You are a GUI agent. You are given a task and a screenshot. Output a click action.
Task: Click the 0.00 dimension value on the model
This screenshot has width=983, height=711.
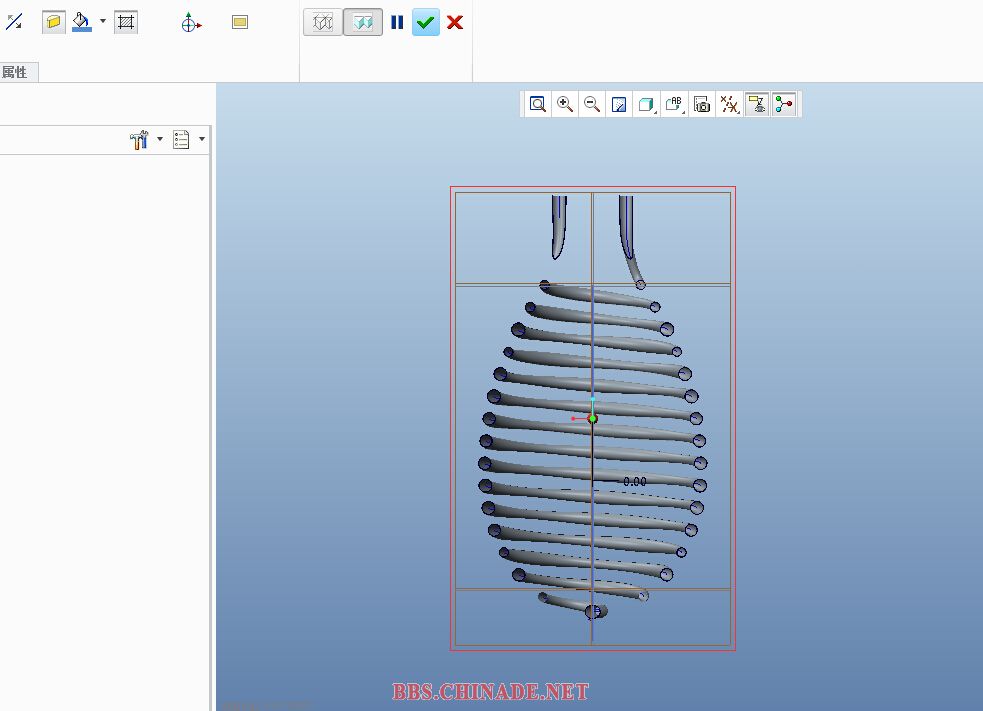[x=634, y=481]
